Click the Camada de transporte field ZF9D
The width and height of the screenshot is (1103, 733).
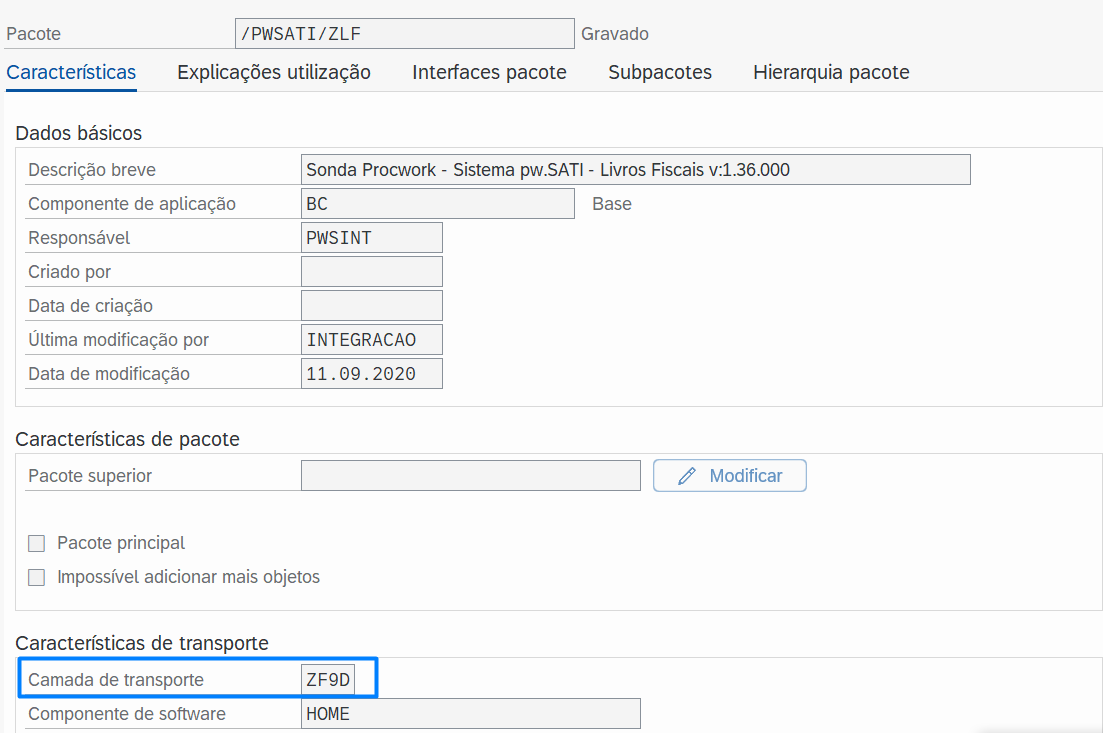point(328,680)
